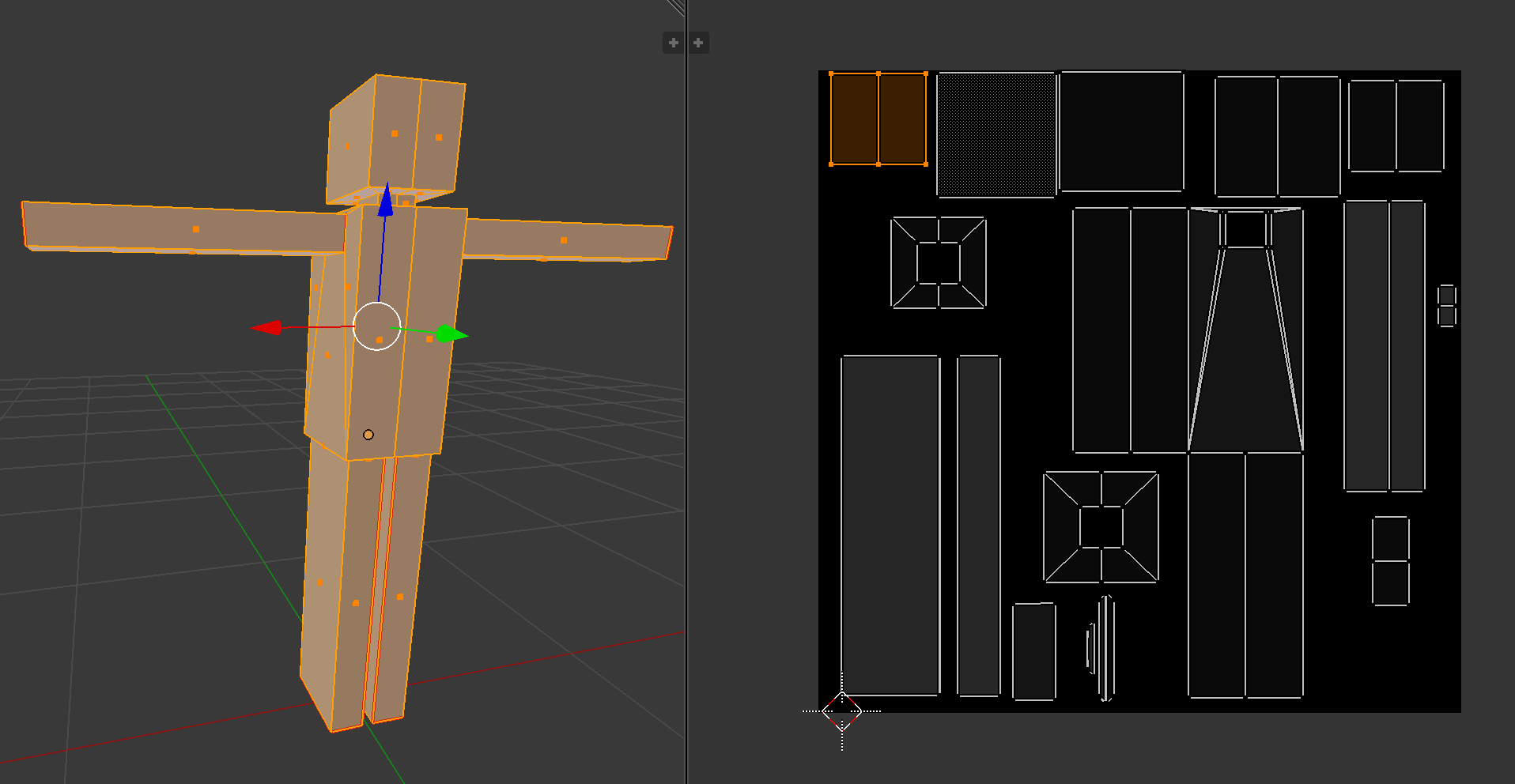This screenshot has width=1515, height=784.
Task: Click the largest tall rectangular UV island
Action: (x=890, y=526)
